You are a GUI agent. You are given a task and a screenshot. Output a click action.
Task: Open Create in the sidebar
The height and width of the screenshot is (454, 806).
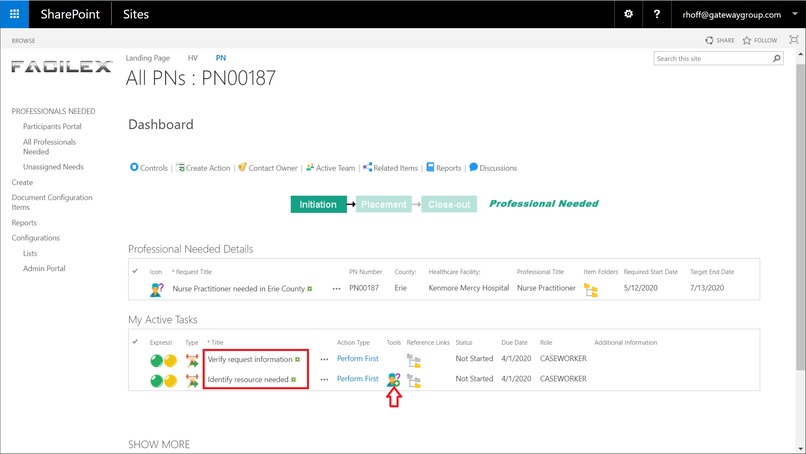tap(22, 182)
